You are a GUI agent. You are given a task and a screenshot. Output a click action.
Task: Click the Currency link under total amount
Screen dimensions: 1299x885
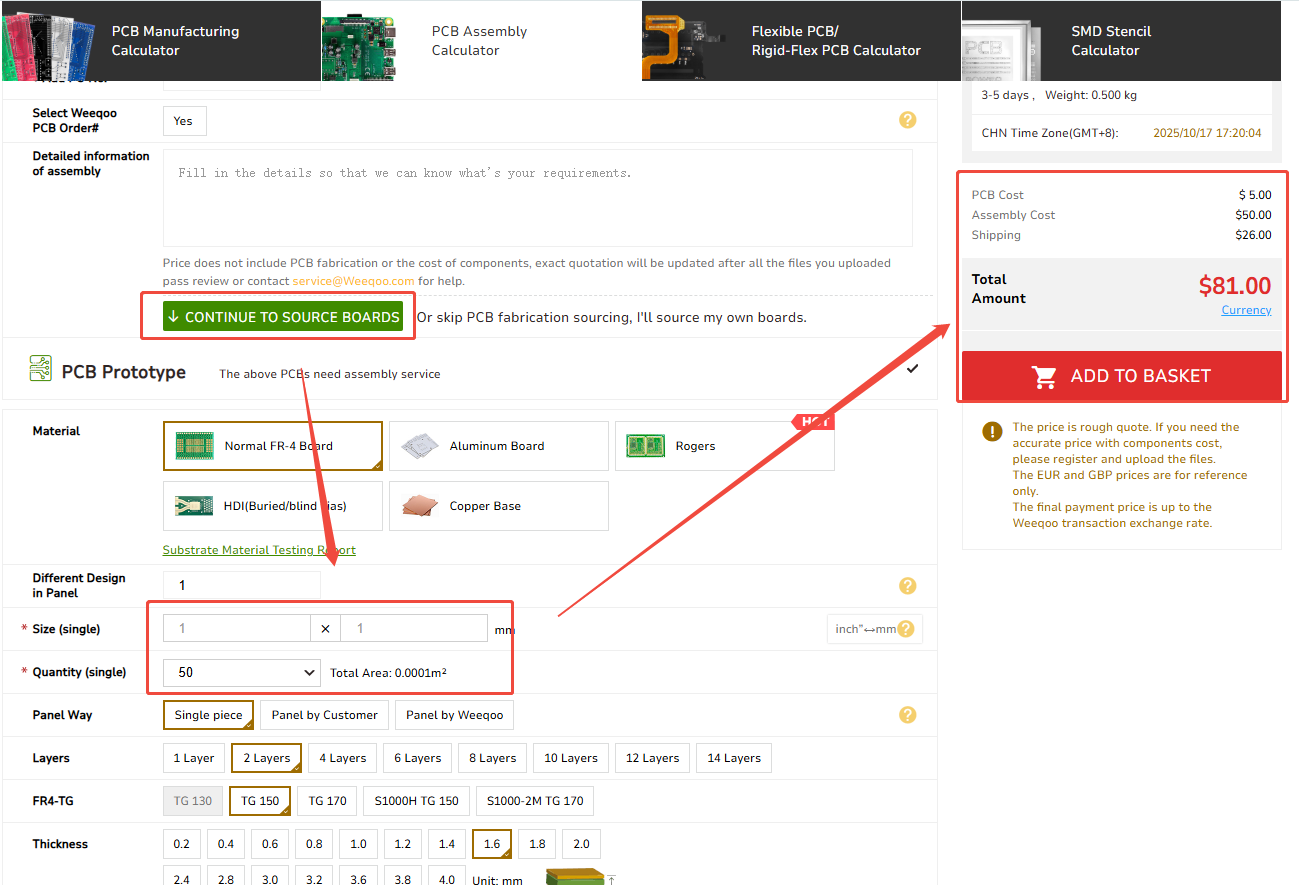[x=1246, y=310]
